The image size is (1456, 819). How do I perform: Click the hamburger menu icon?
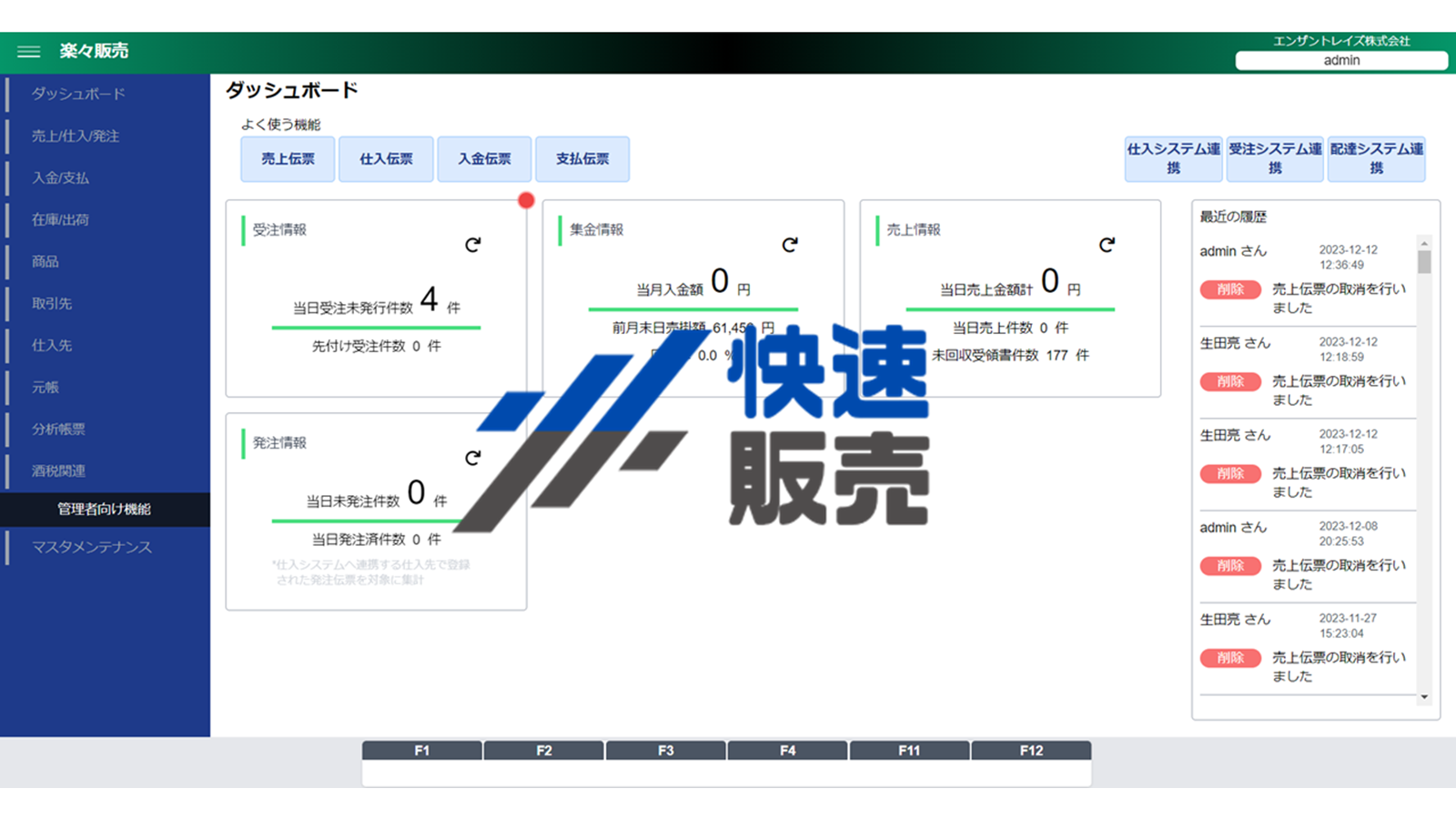tap(28, 52)
